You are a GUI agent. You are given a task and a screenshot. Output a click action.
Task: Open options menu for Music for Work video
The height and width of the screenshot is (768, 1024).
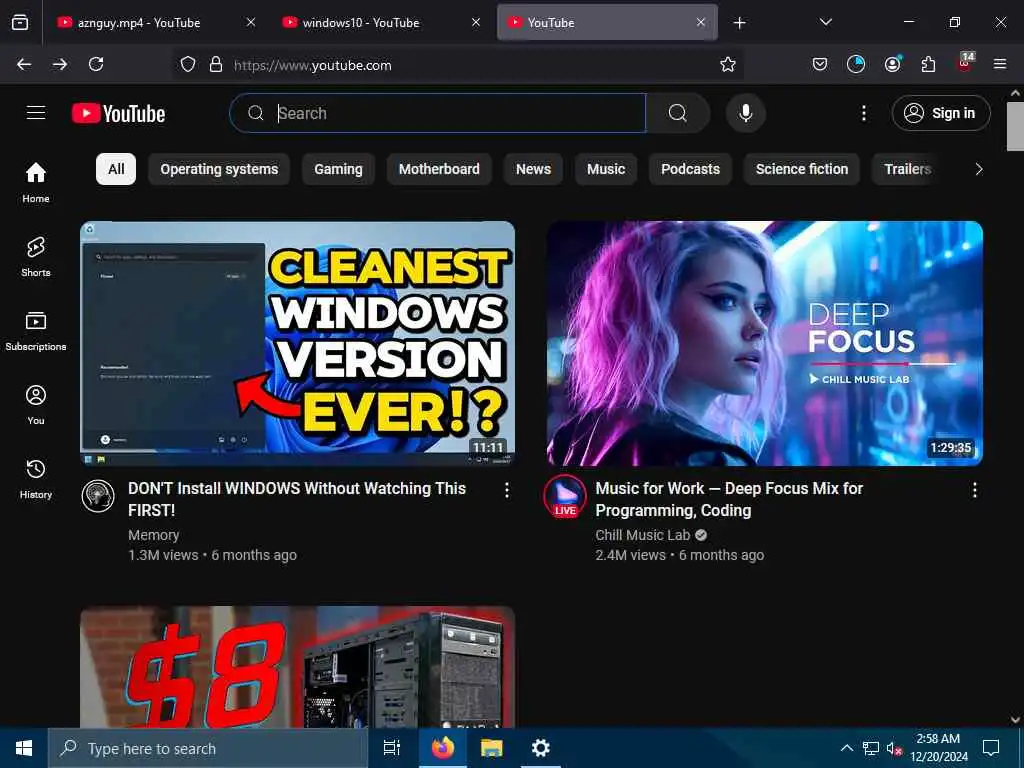coord(974,490)
